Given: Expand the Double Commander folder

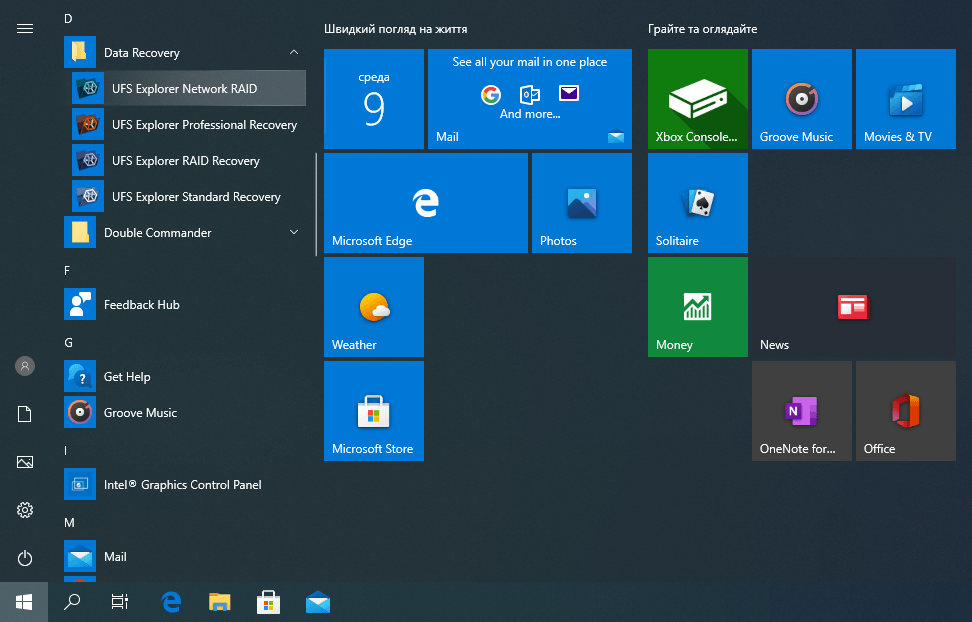Looking at the screenshot, I should (x=293, y=233).
